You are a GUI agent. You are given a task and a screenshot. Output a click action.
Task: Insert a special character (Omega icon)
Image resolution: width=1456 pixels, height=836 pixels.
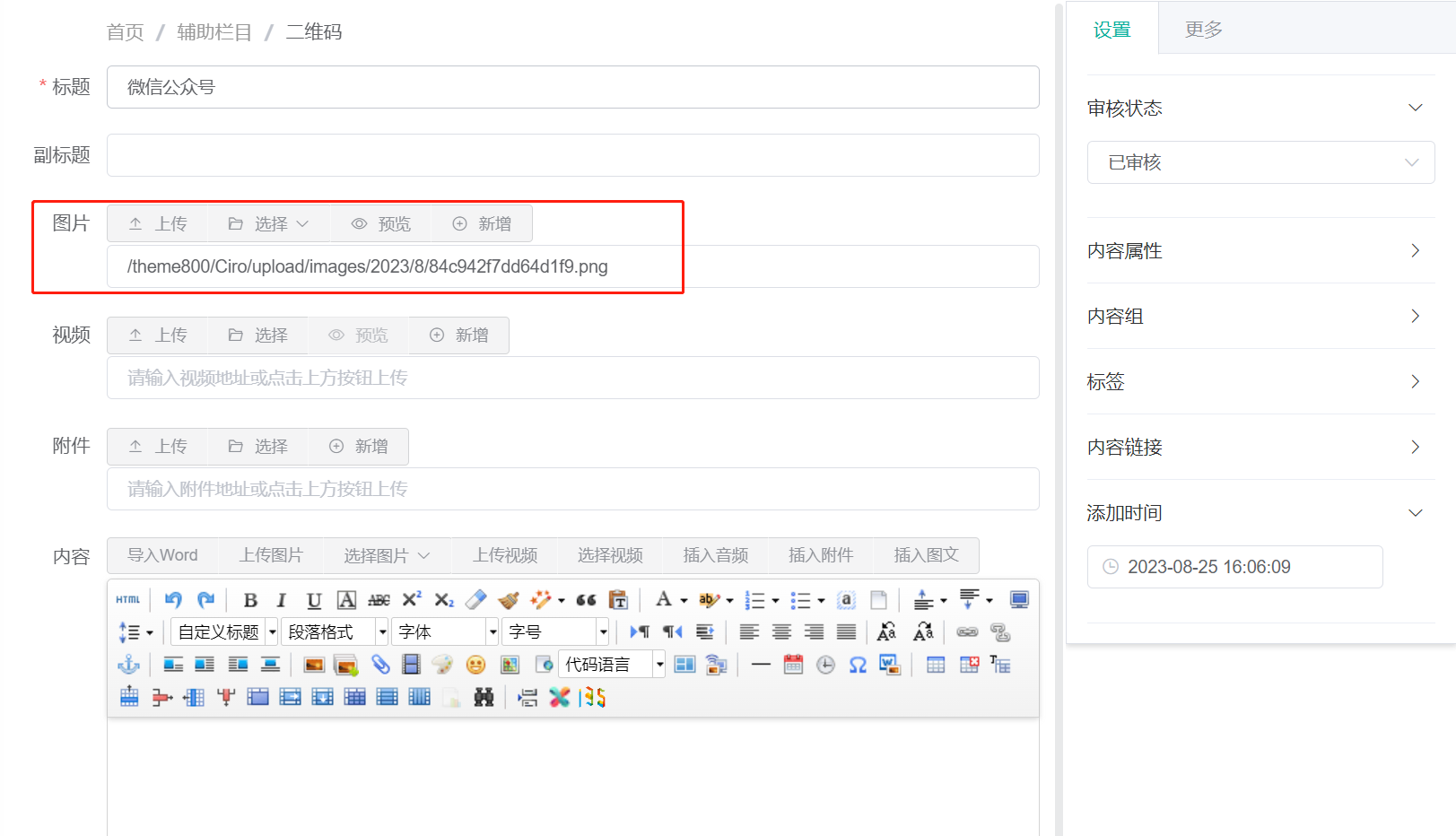coord(857,664)
